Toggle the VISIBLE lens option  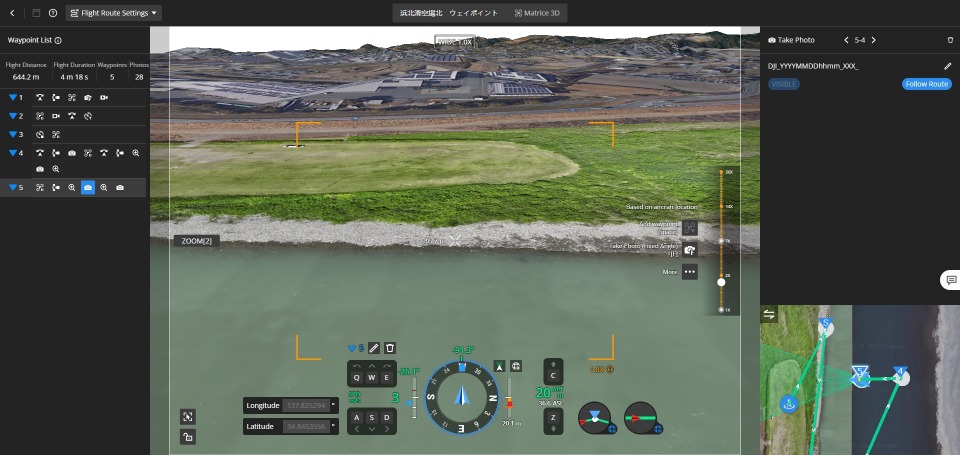pos(784,84)
